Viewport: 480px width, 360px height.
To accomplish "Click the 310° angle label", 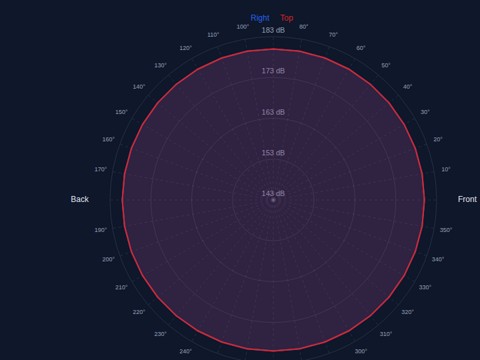I will [x=386, y=334].
